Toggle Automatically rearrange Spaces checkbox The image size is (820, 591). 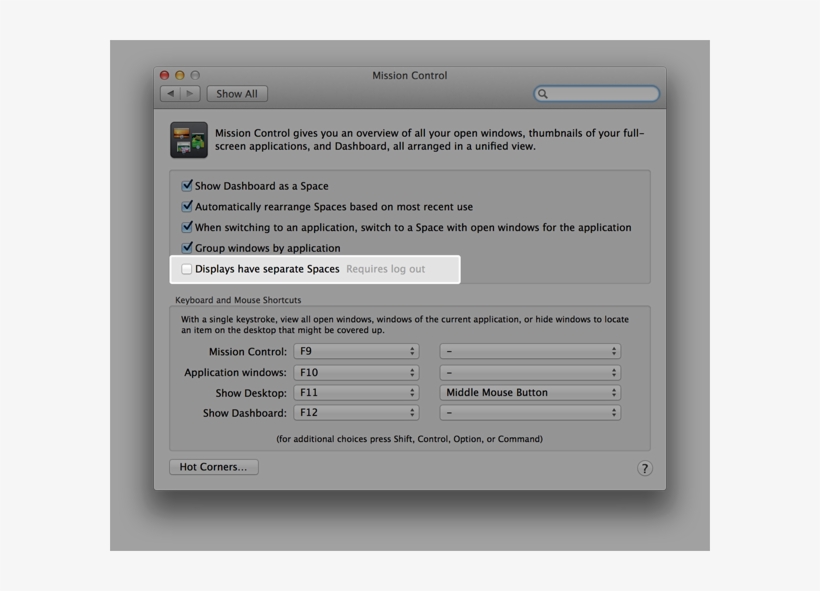pyautogui.click(x=187, y=206)
